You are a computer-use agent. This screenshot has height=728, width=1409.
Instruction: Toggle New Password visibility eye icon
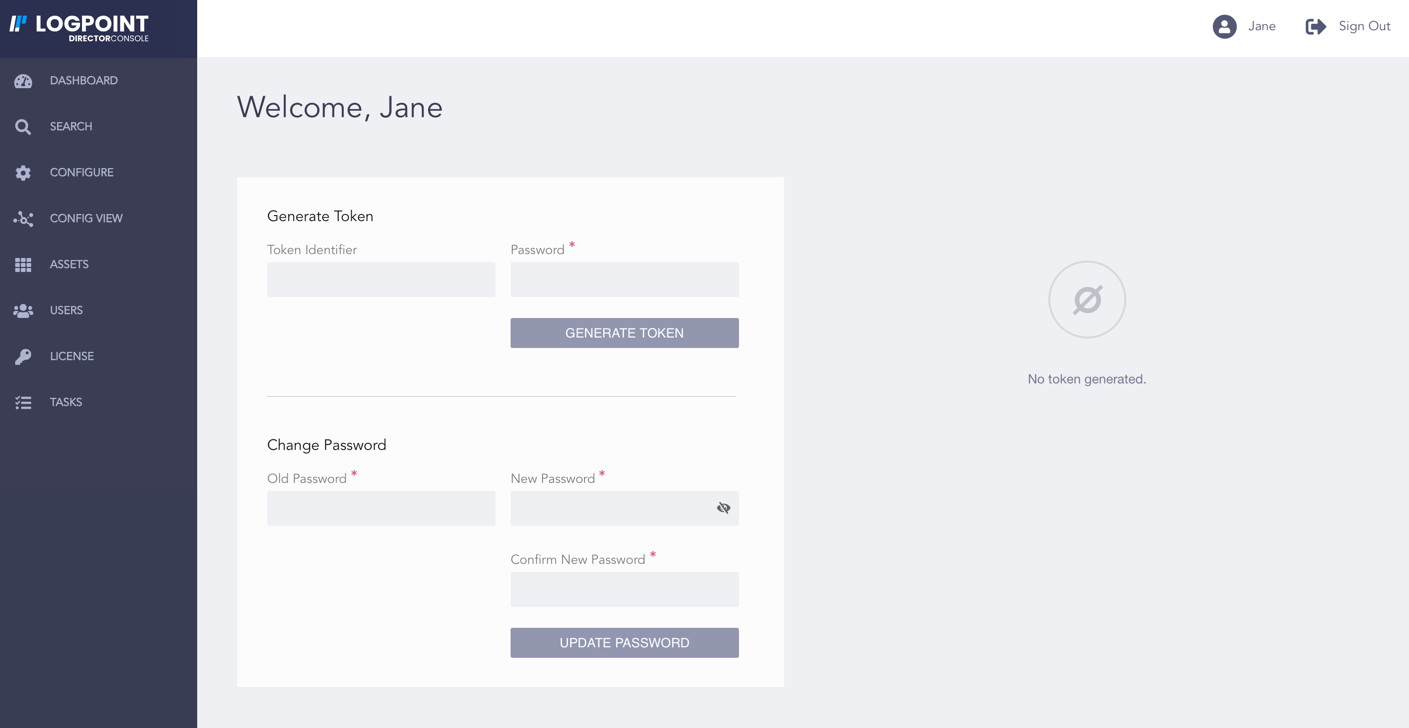coord(723,508)
